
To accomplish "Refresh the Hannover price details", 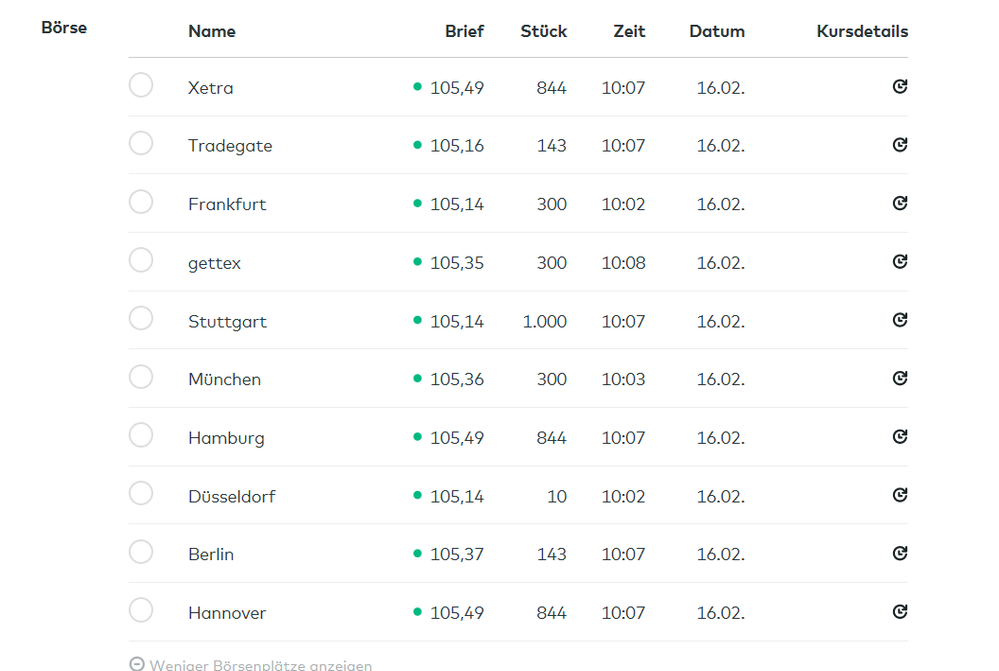I will pos(899,612).
